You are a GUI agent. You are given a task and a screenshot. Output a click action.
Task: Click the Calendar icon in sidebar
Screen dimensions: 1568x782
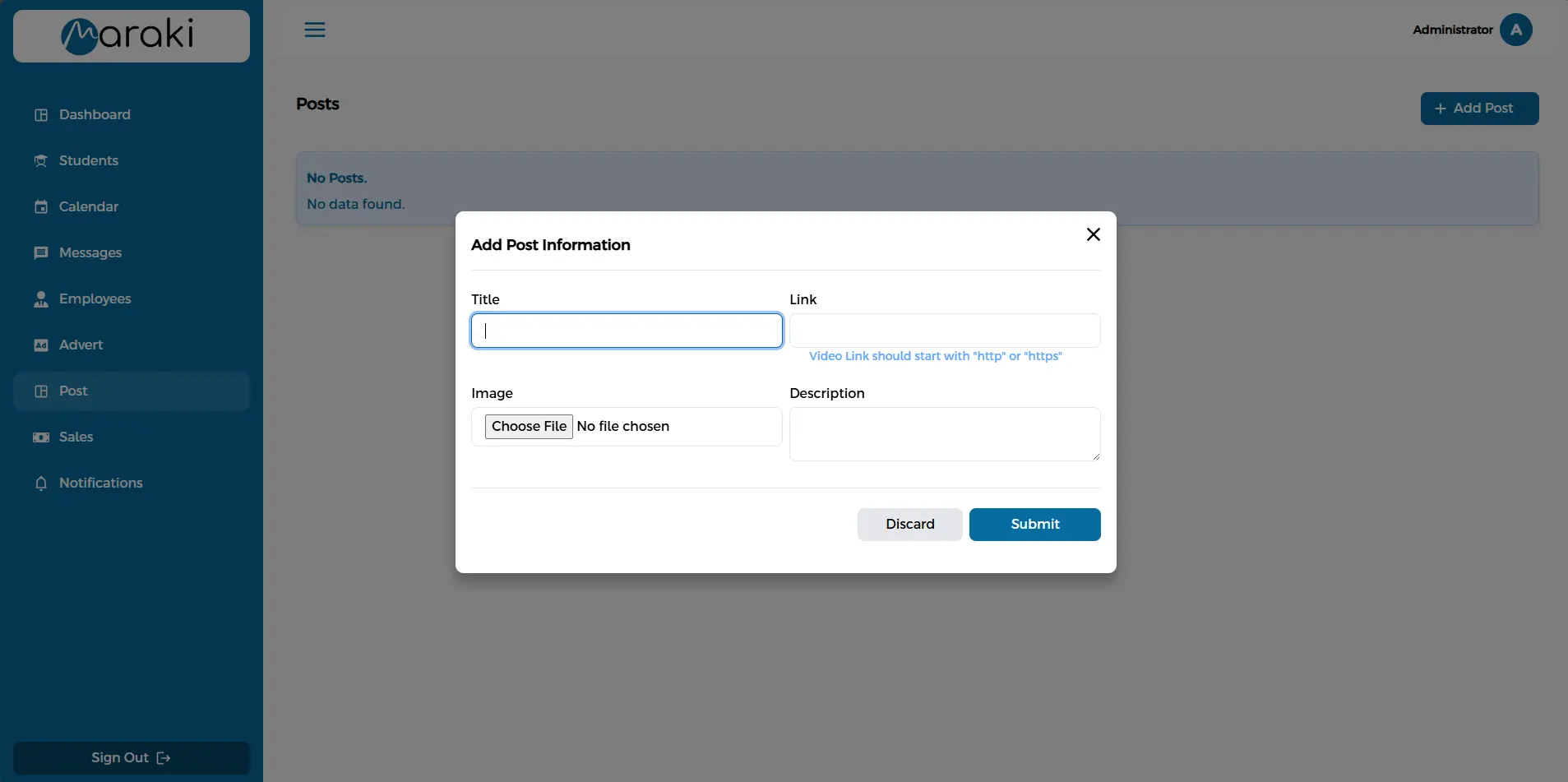(41, 207)
